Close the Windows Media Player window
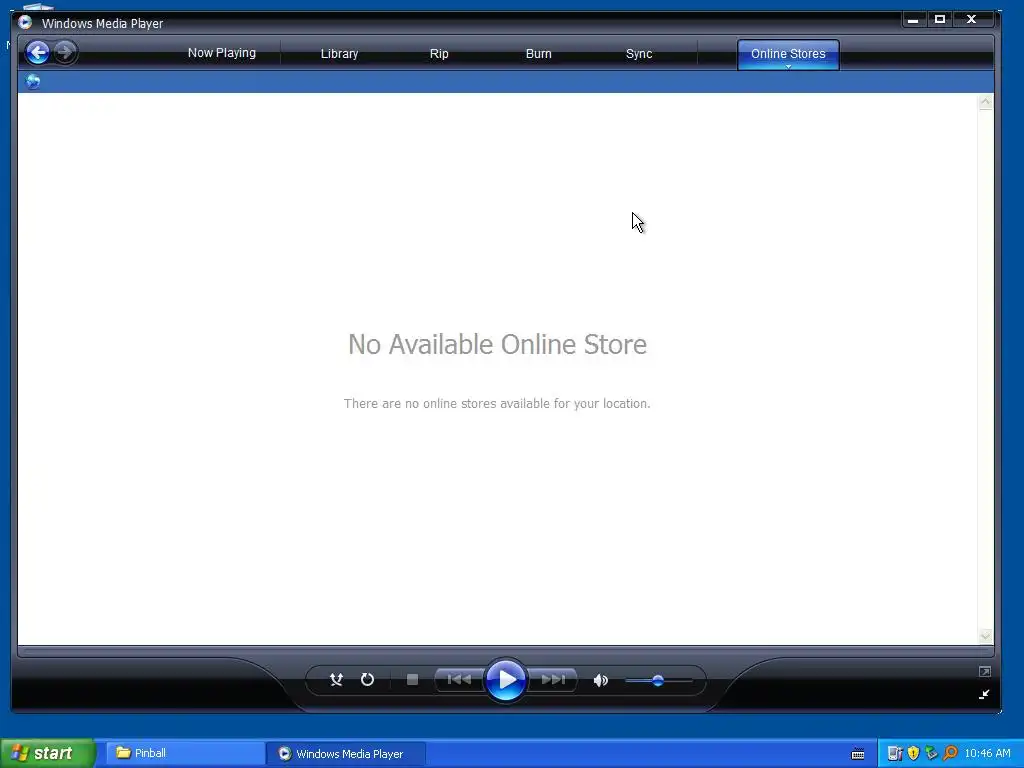The image size is (1024, 768). (971, 20)
